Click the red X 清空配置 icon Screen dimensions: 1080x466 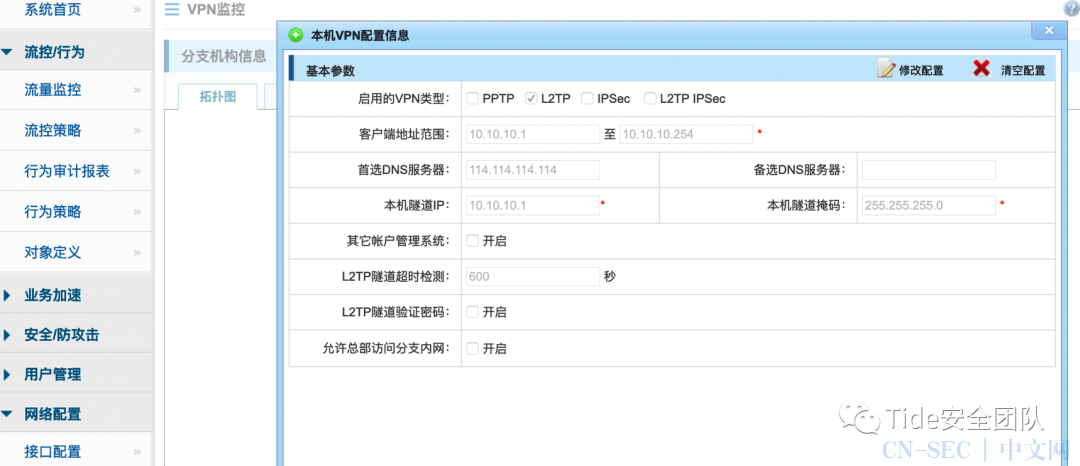[x=981, y=69]
